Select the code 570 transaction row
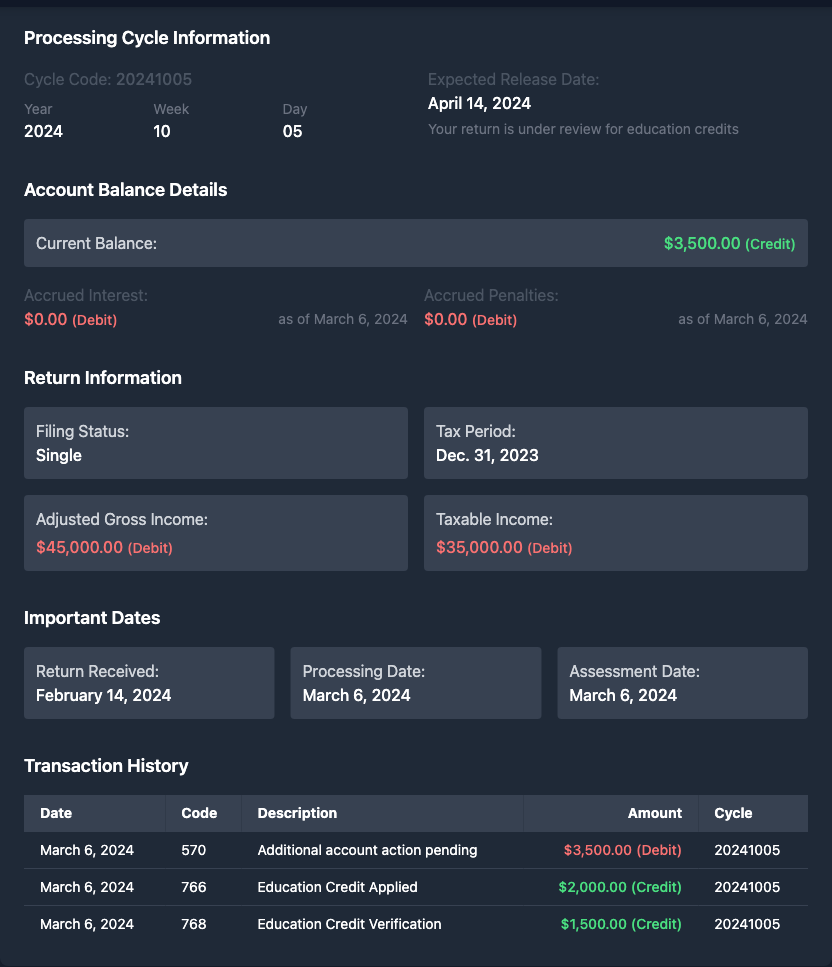 pyautogui.click(x=415, y=850)
